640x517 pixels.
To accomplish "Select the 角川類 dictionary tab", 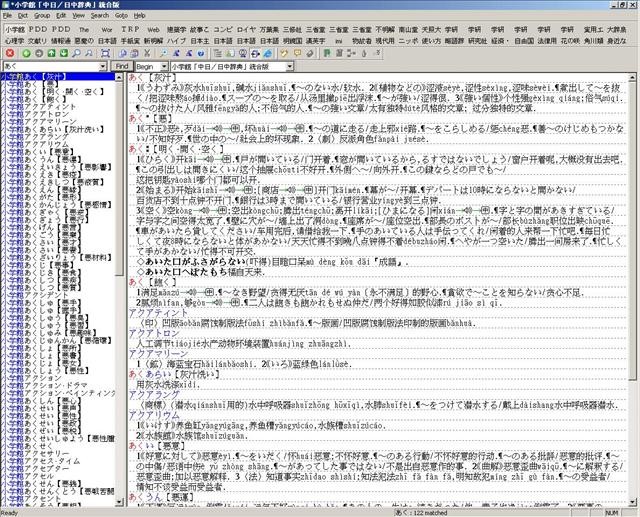I will click(593, 41).
